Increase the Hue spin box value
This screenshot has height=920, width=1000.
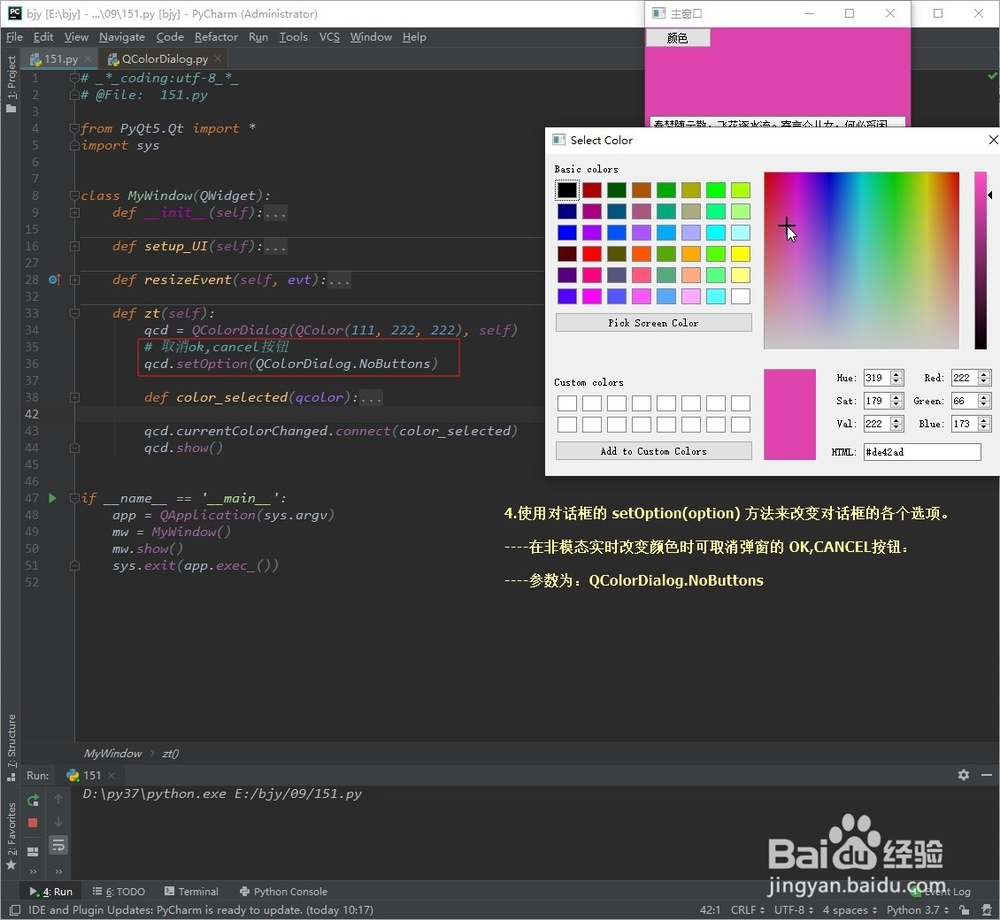click(x=896, y=374)
